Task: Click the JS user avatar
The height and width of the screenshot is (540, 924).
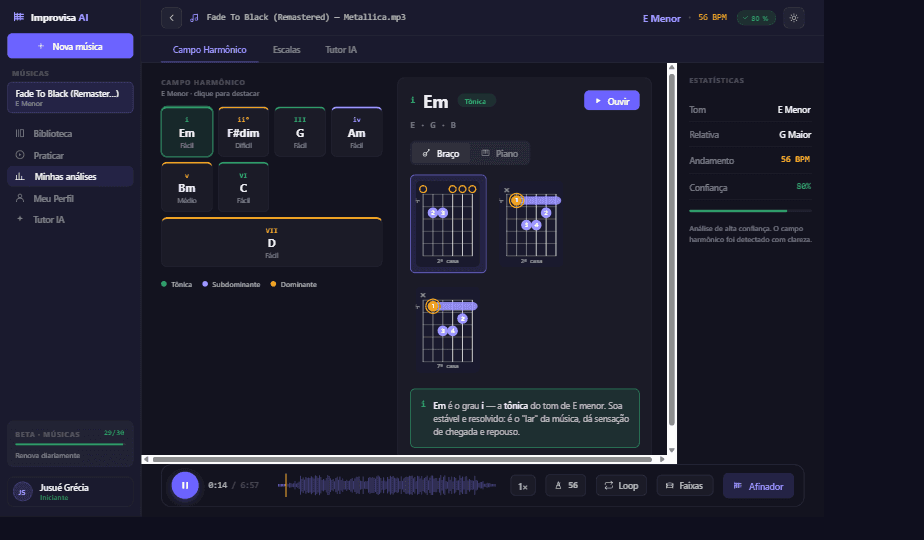Action: (x=22, y=492)
